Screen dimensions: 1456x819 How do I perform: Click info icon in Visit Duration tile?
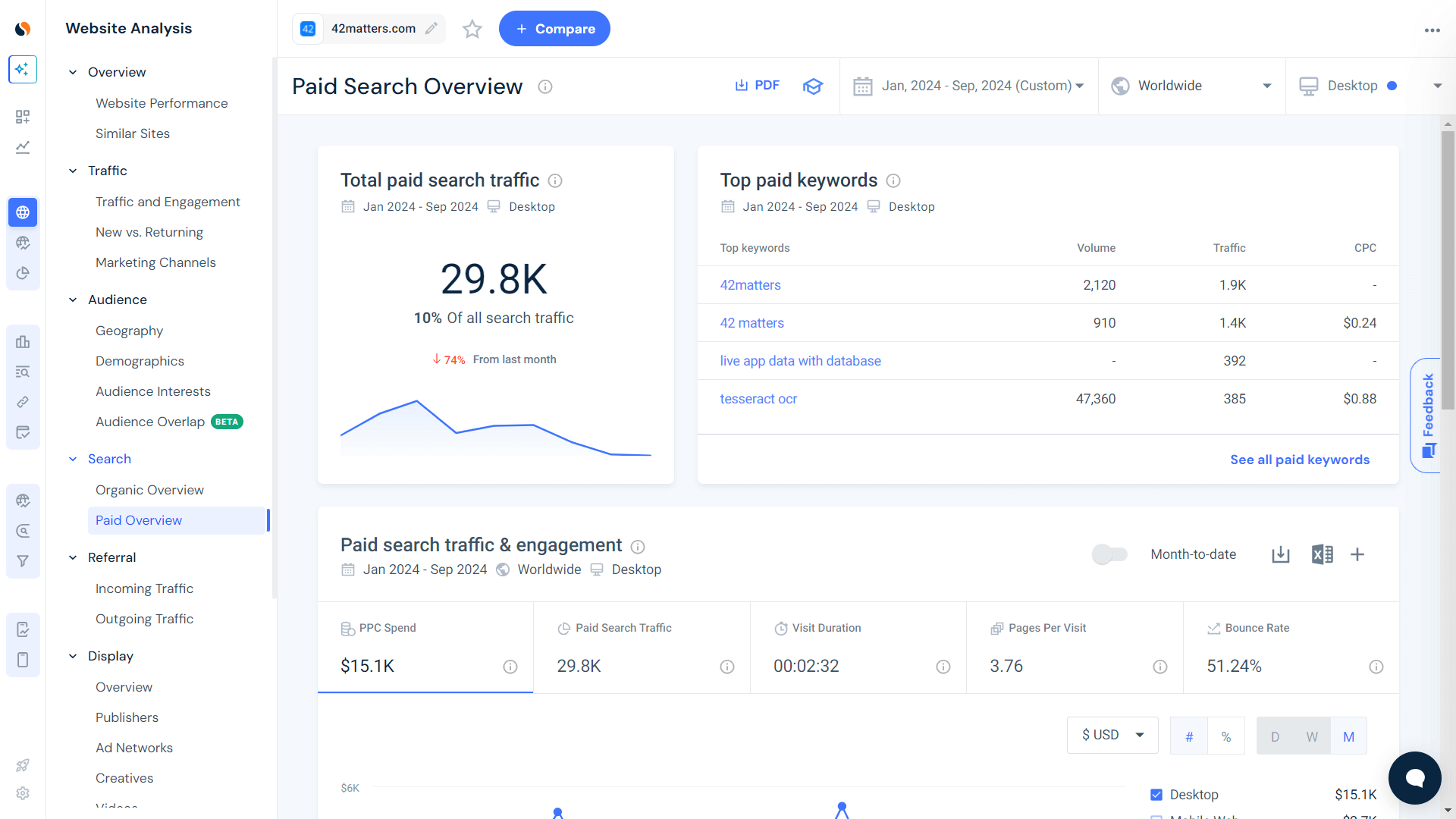click(x=943, y=667)
